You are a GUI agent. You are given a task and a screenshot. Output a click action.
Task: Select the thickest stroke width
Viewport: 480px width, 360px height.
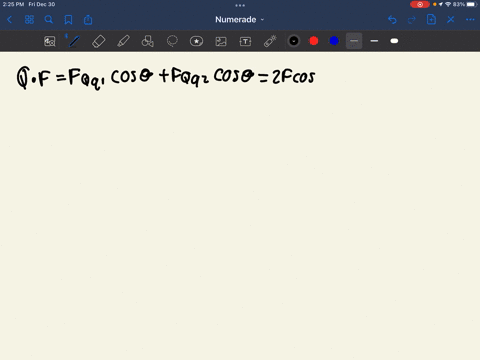point(394,41)
